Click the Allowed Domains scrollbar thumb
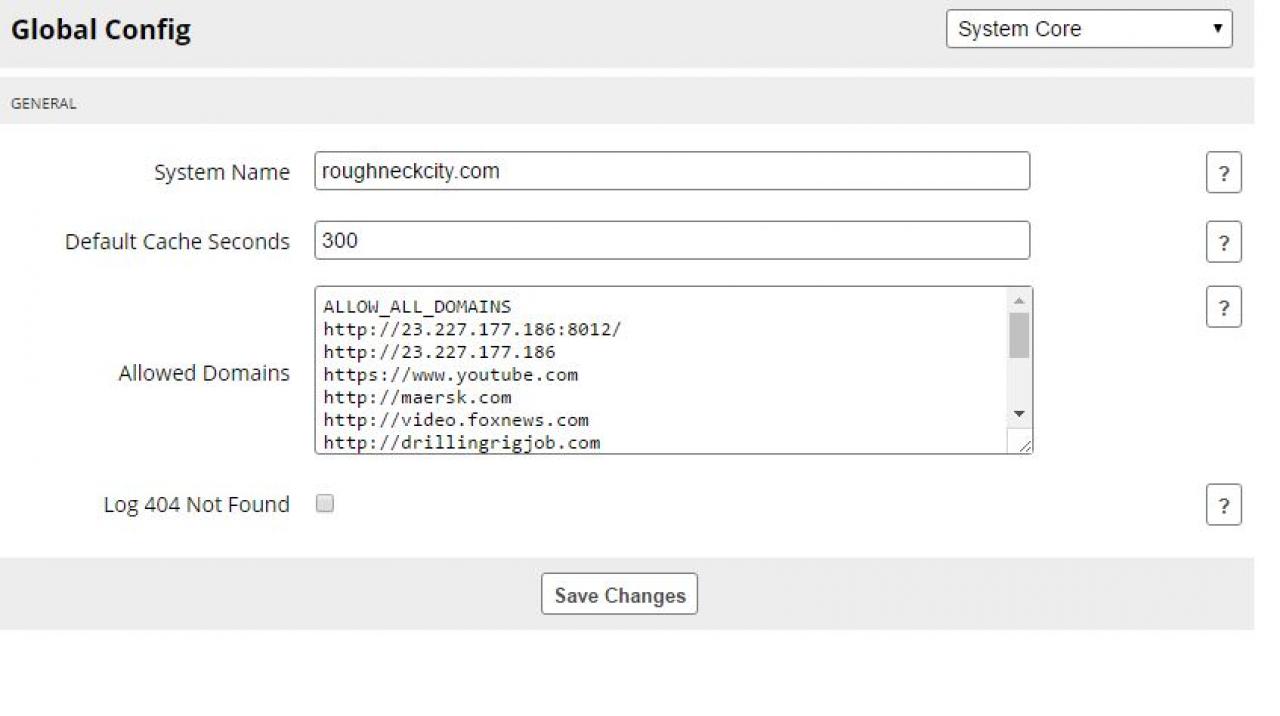This screenshot has width=1280, height=716. [x=1019, y=335]
